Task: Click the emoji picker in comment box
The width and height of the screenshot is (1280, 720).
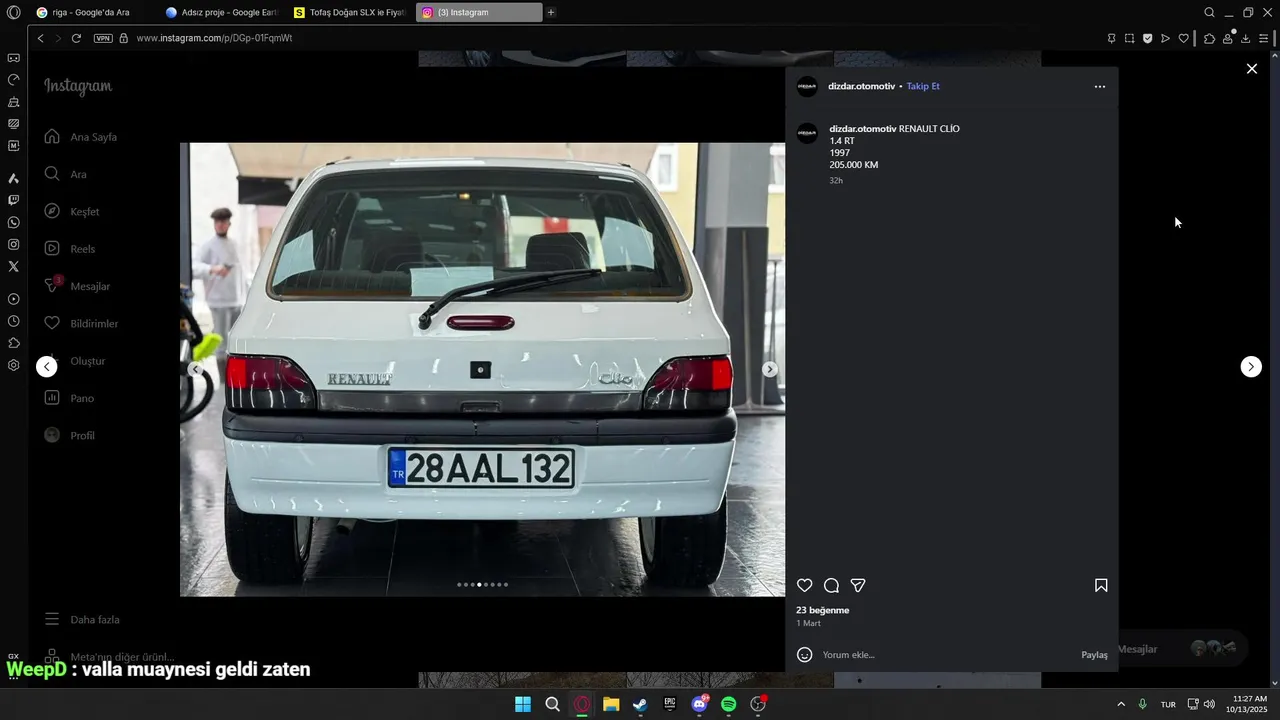Action: click(804, 655)
